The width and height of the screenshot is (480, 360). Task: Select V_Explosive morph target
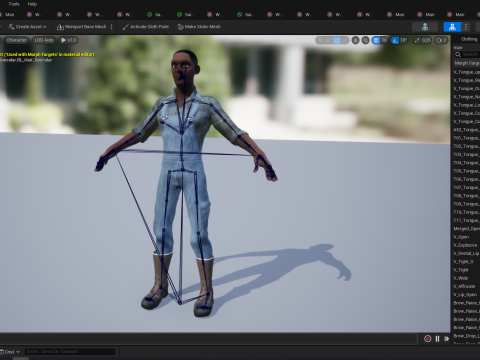[466, 245]
